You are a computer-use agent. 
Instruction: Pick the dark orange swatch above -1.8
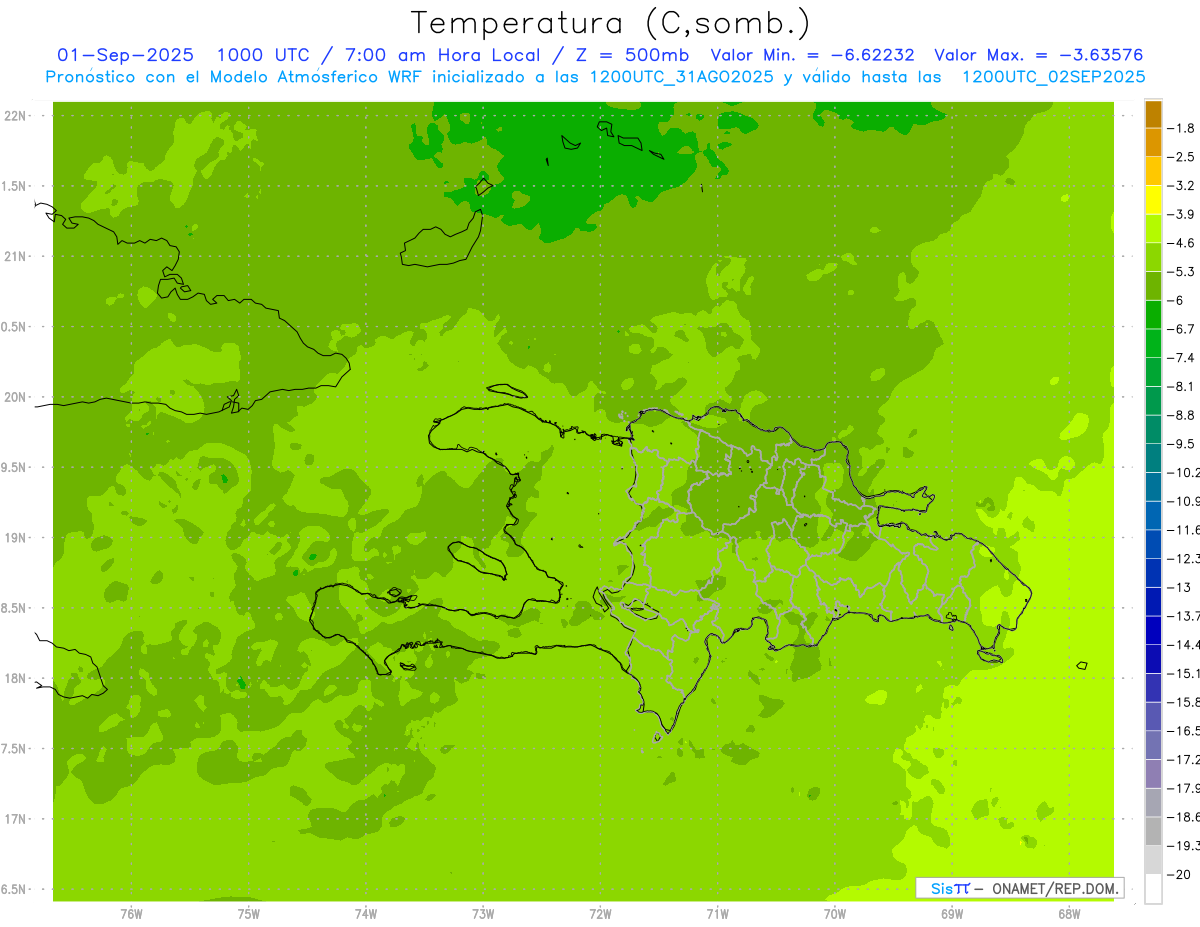click(1153, 114)
